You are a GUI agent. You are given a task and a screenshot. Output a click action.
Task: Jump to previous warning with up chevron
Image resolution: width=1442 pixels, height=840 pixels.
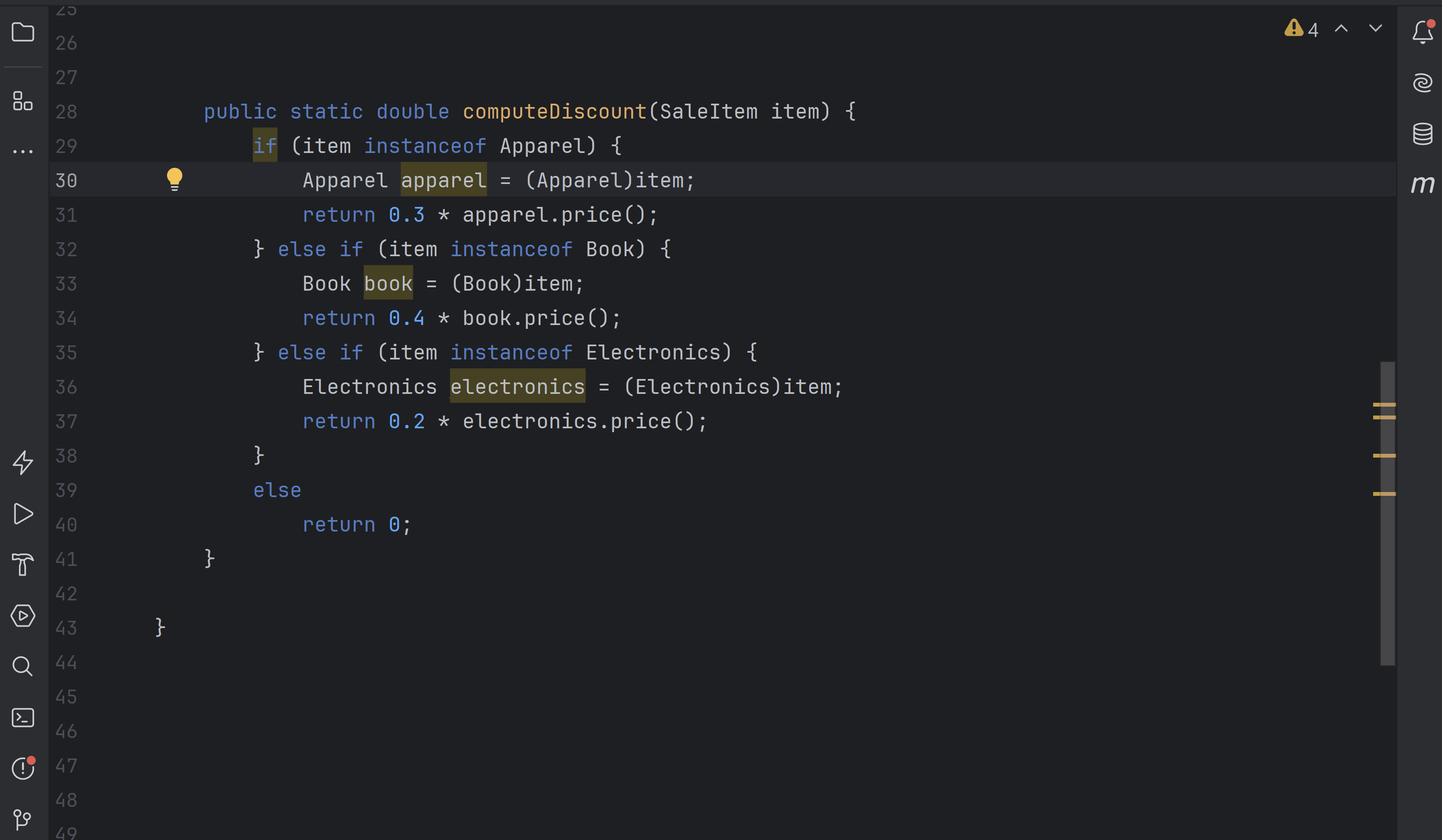pos(1341,28)
